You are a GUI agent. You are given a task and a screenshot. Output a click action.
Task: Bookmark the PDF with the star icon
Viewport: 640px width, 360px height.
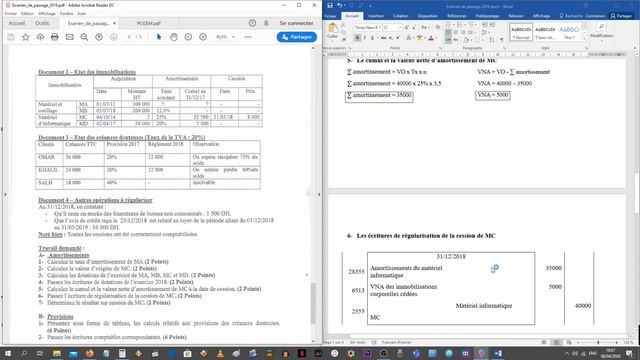click(x=25, y=37)
